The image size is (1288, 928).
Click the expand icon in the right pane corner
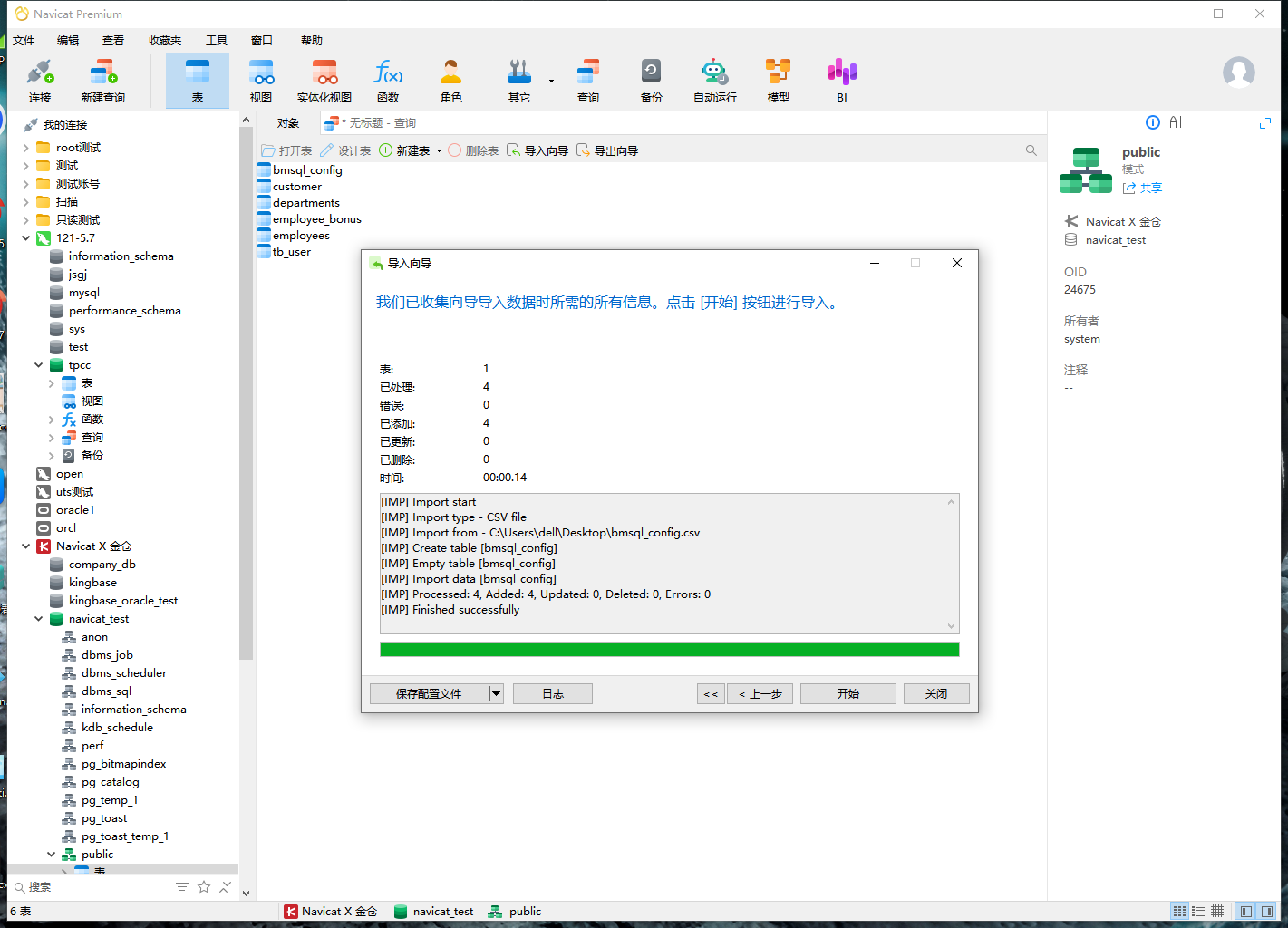coord(1265,122)
